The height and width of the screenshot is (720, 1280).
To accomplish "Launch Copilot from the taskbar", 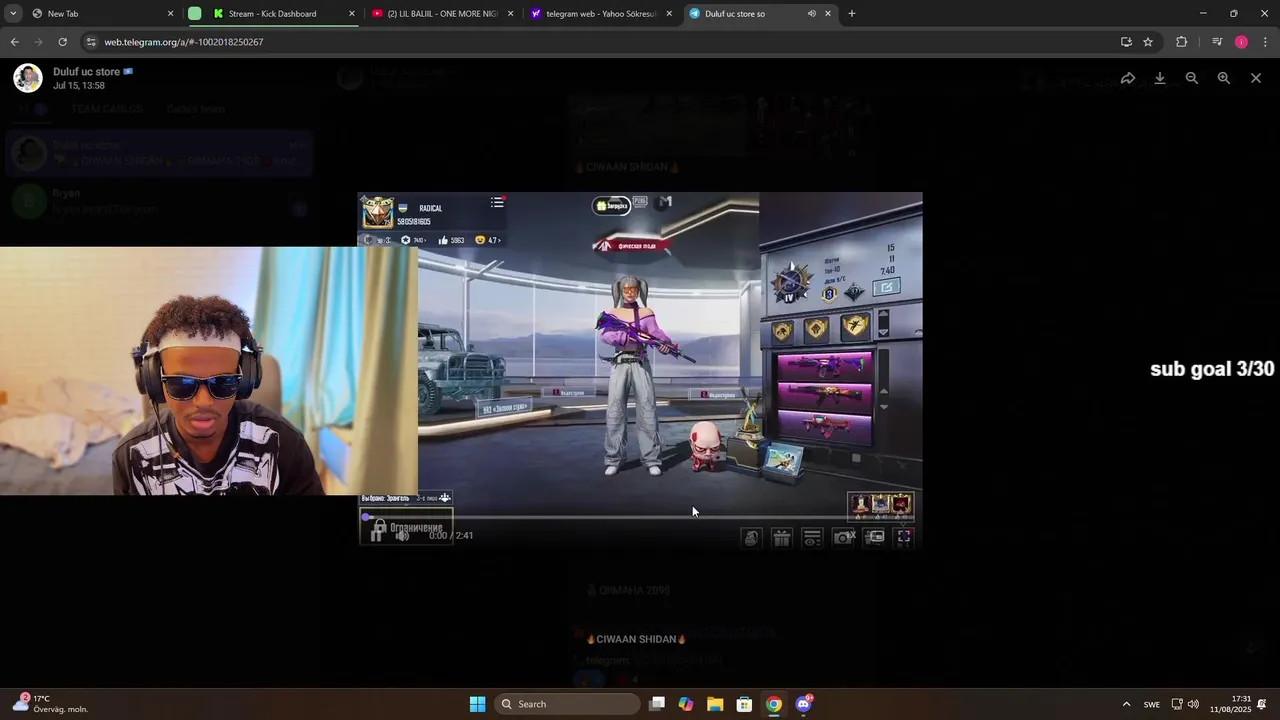I will tap(686, 704).
